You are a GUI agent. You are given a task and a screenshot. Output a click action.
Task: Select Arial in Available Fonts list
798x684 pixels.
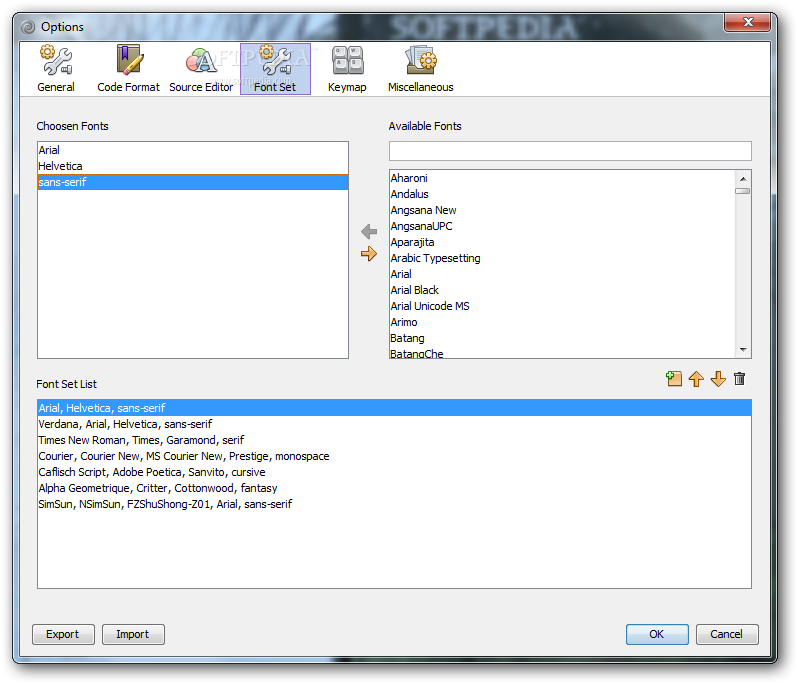[x=562, y=274]
